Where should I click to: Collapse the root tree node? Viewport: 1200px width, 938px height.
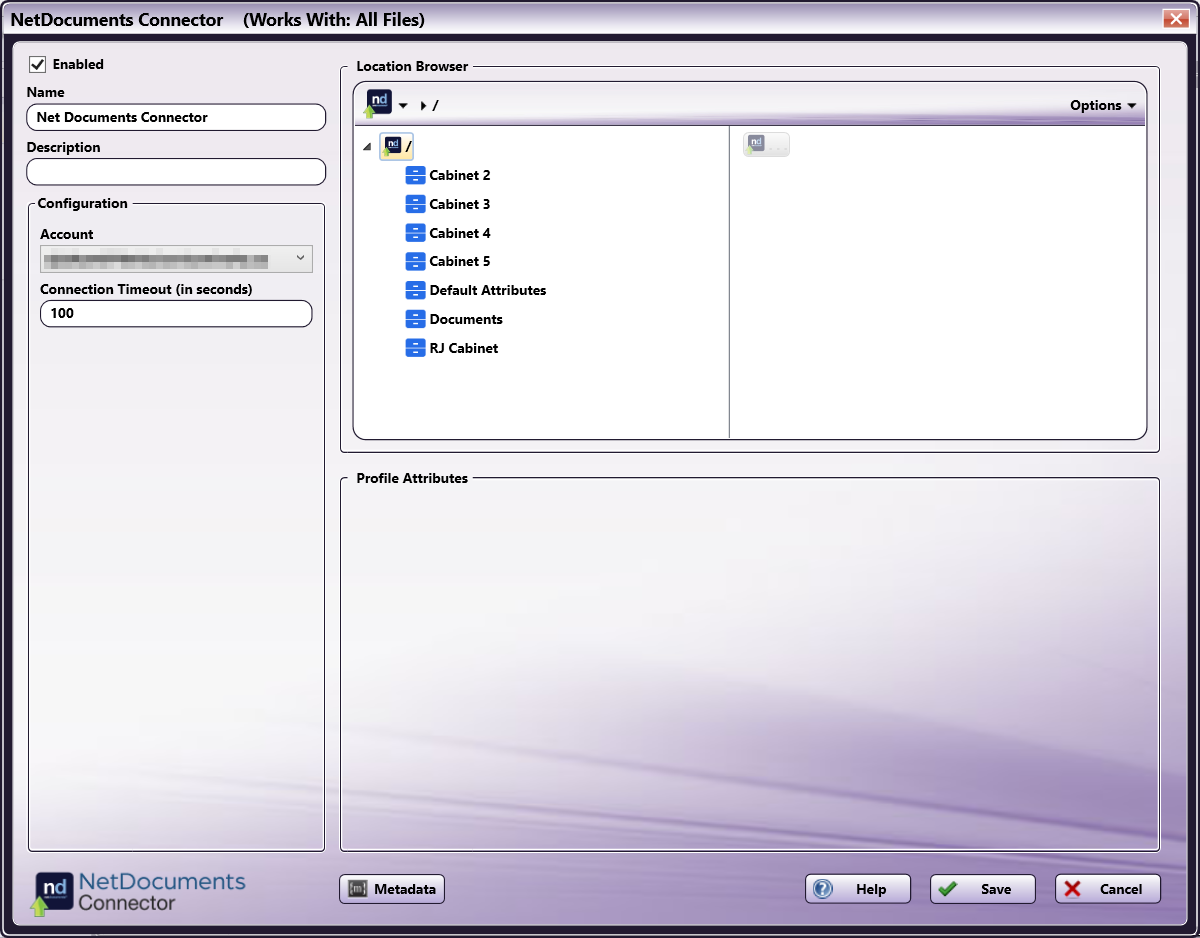click(x=367, y=148)
